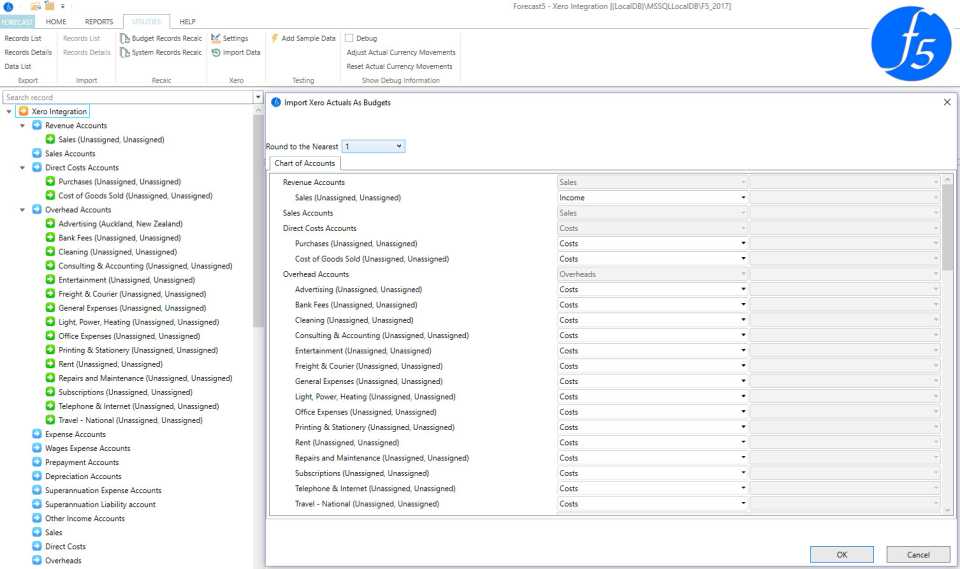
Task: Collapse the Overhead Accounts tree node
Action: (23, 210)
